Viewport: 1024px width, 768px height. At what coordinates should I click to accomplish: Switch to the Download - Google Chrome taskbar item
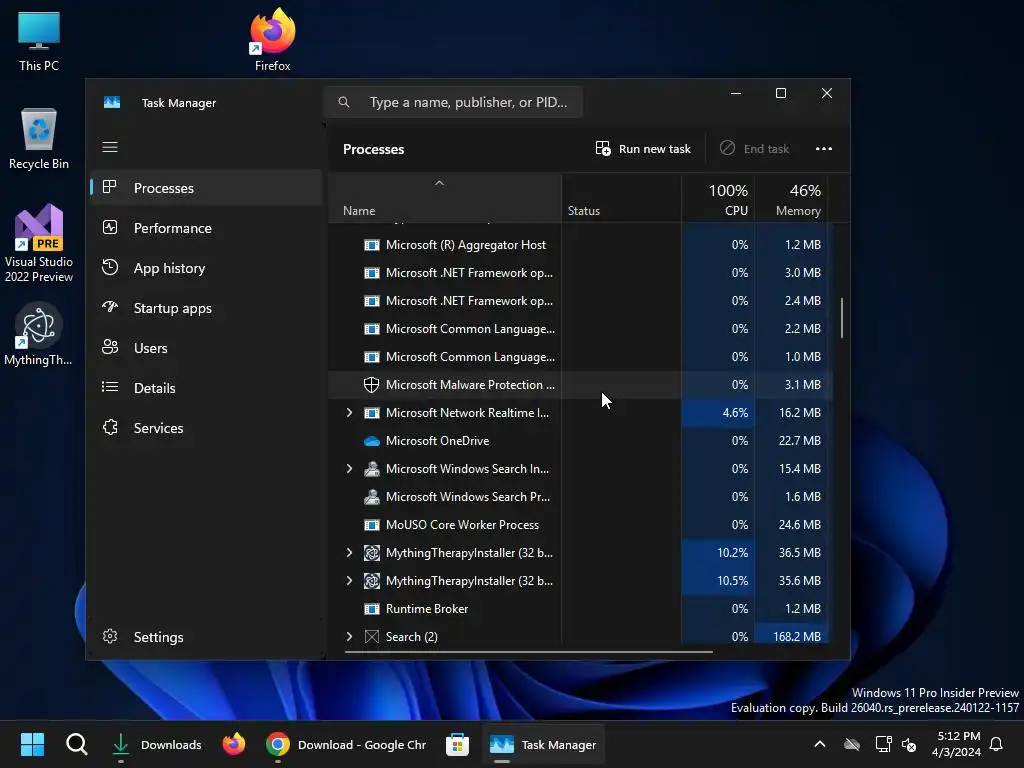point(346,744)
